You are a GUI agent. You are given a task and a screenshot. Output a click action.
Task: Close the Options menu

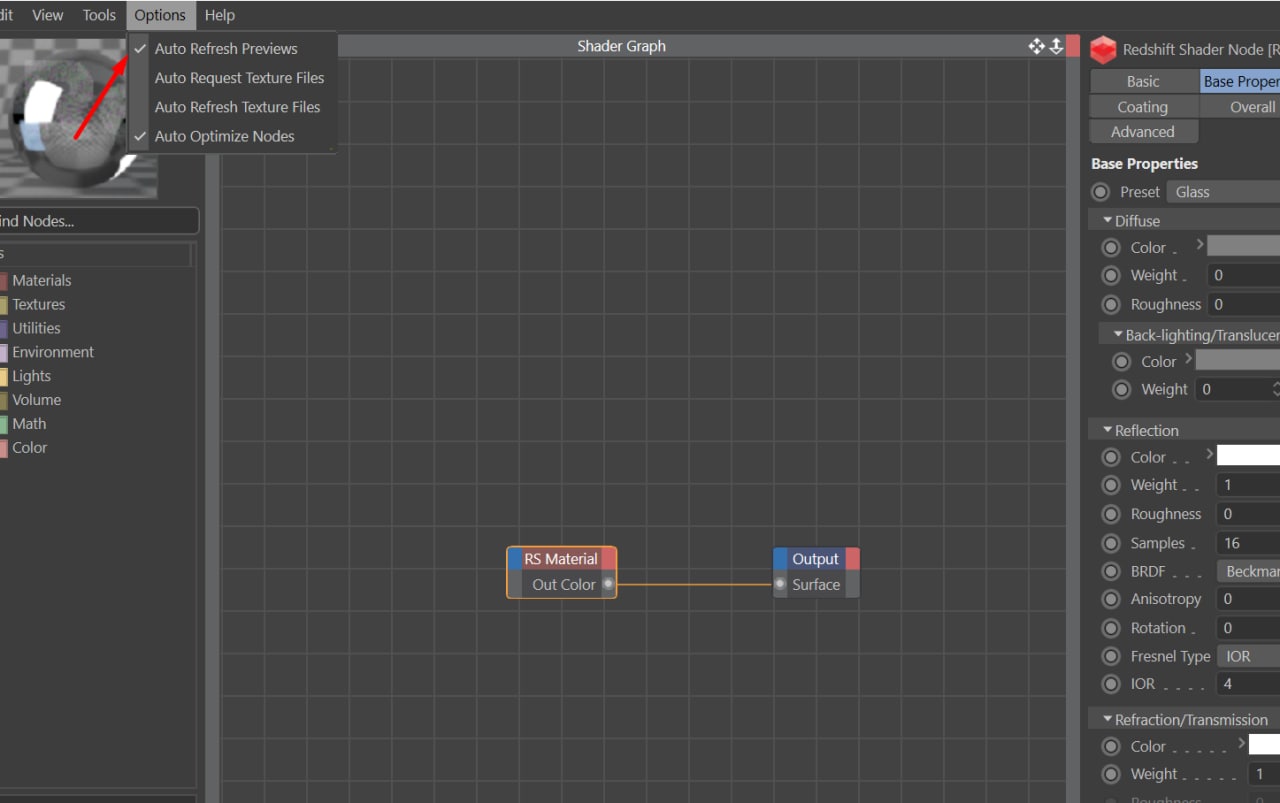(160, 15)
